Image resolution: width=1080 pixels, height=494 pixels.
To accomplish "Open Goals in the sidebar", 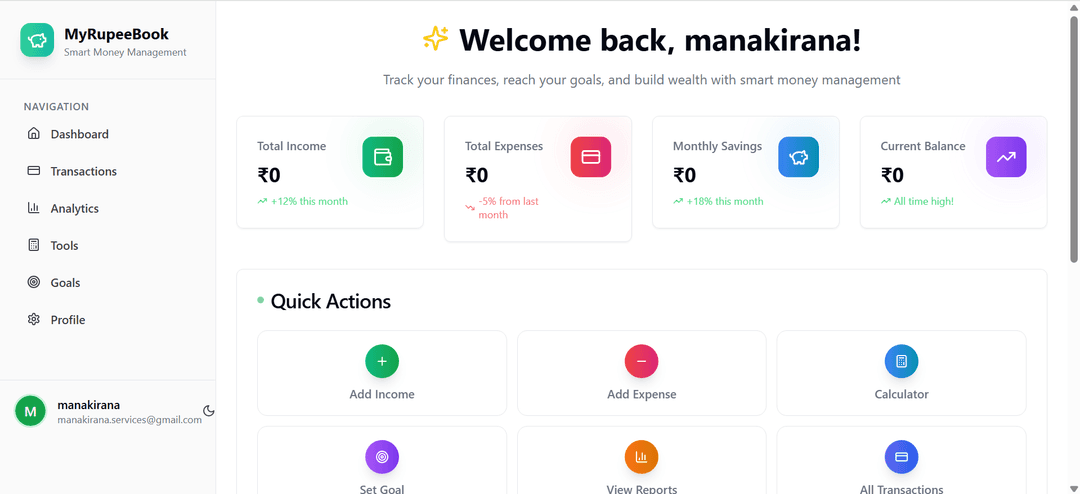I will 65,283.
